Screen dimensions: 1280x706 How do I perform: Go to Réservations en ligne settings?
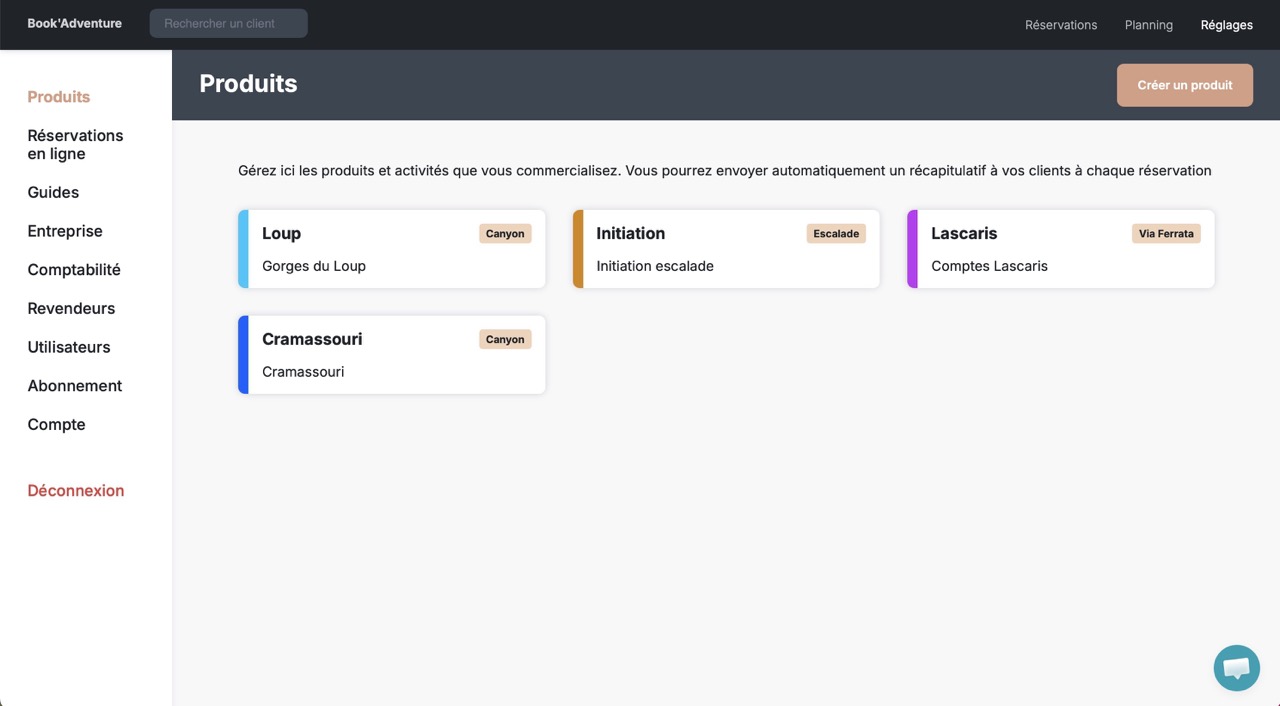click(75, 145)
